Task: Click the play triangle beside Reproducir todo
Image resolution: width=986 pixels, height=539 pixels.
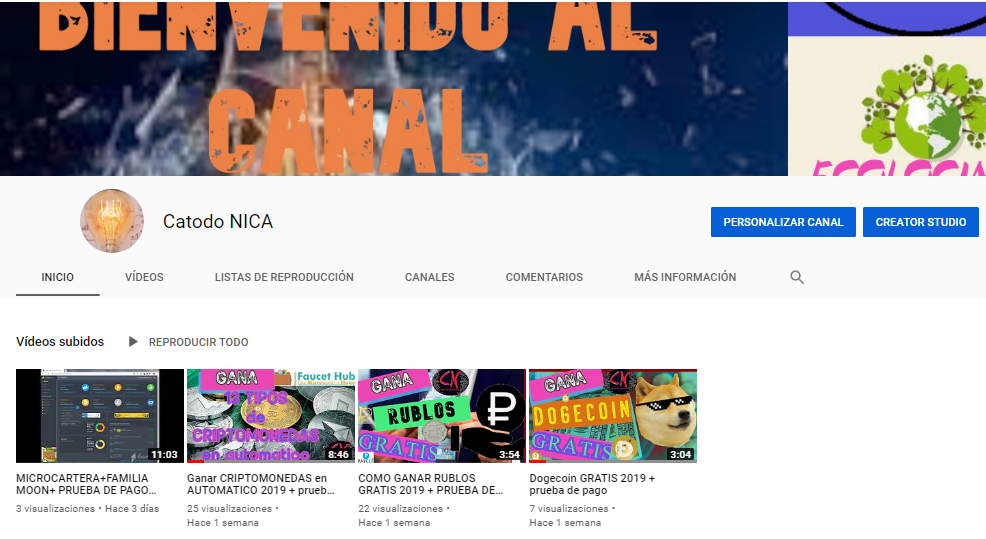Action: (133, 342)
